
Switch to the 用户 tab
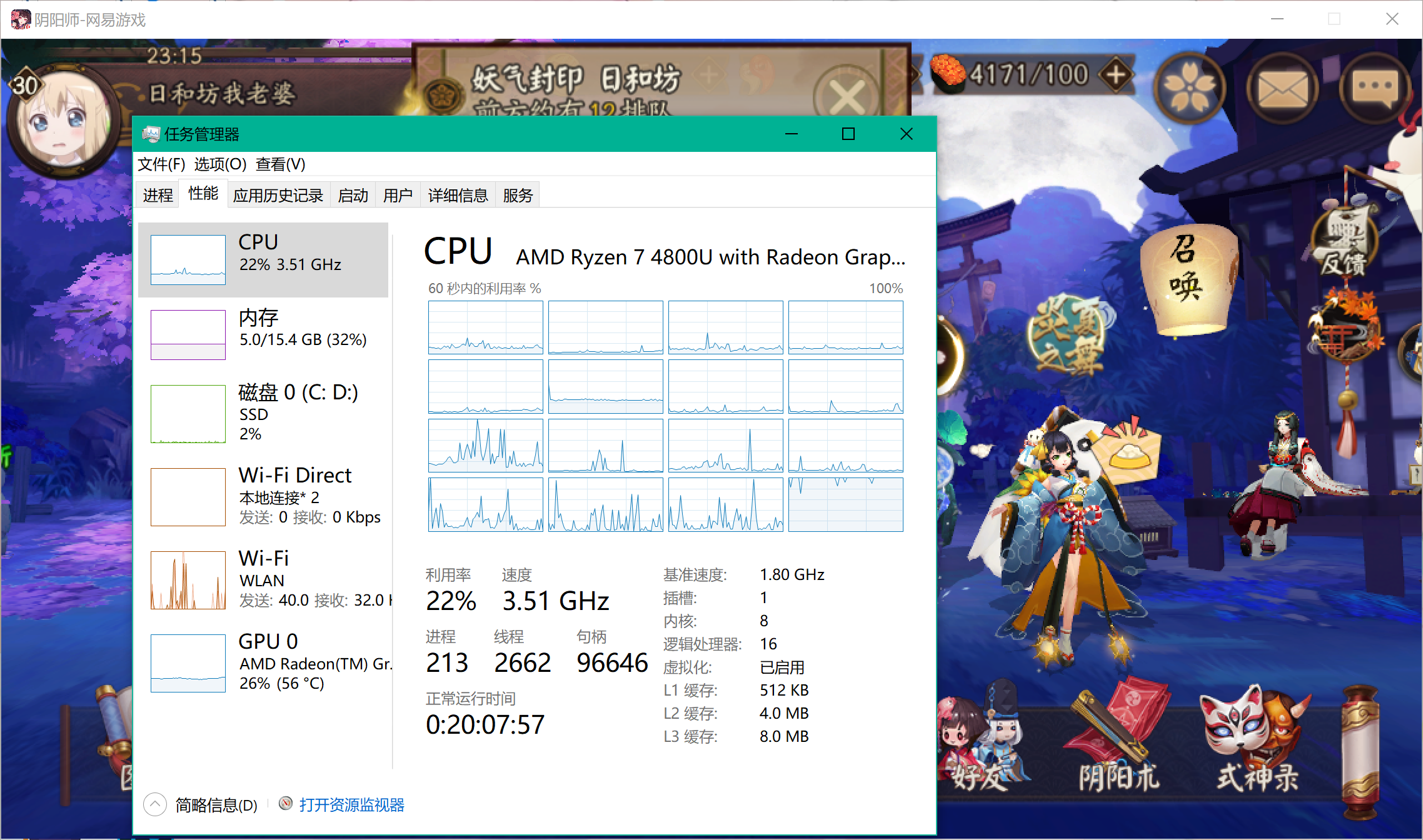[x=398, y=195]
